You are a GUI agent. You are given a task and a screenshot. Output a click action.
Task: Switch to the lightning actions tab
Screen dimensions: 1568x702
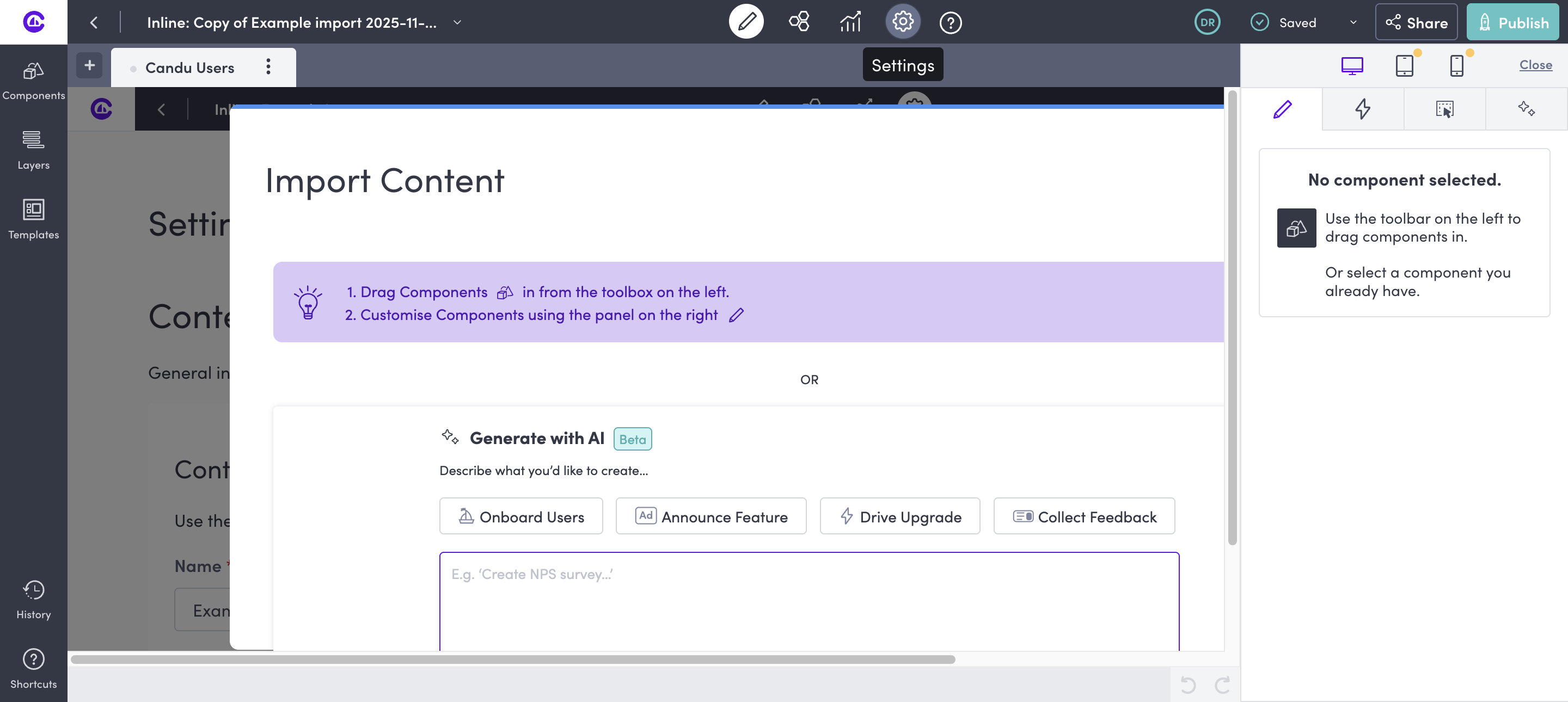click(1363, 109)
